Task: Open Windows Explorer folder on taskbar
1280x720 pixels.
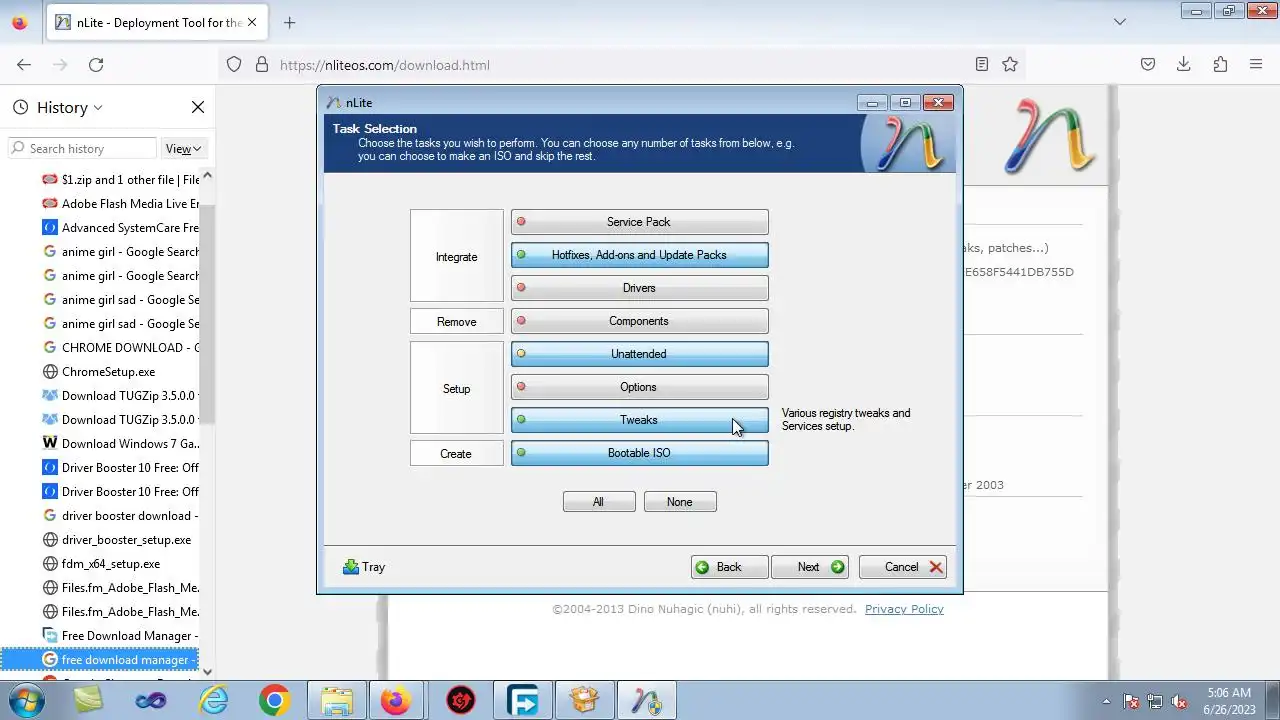Action: 337,701
